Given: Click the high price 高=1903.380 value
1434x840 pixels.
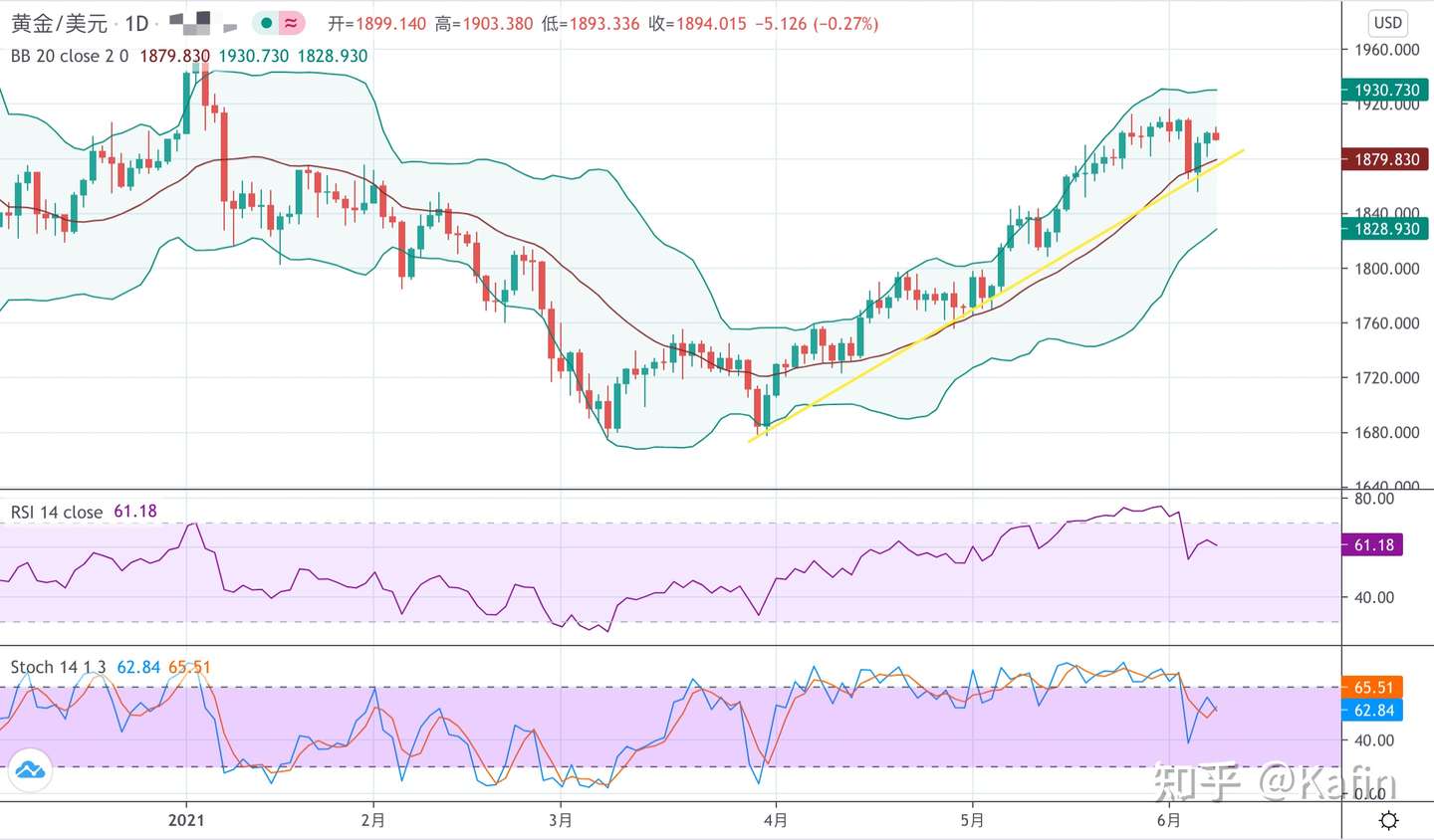Looking at the screenshot, I should [484, 23].
